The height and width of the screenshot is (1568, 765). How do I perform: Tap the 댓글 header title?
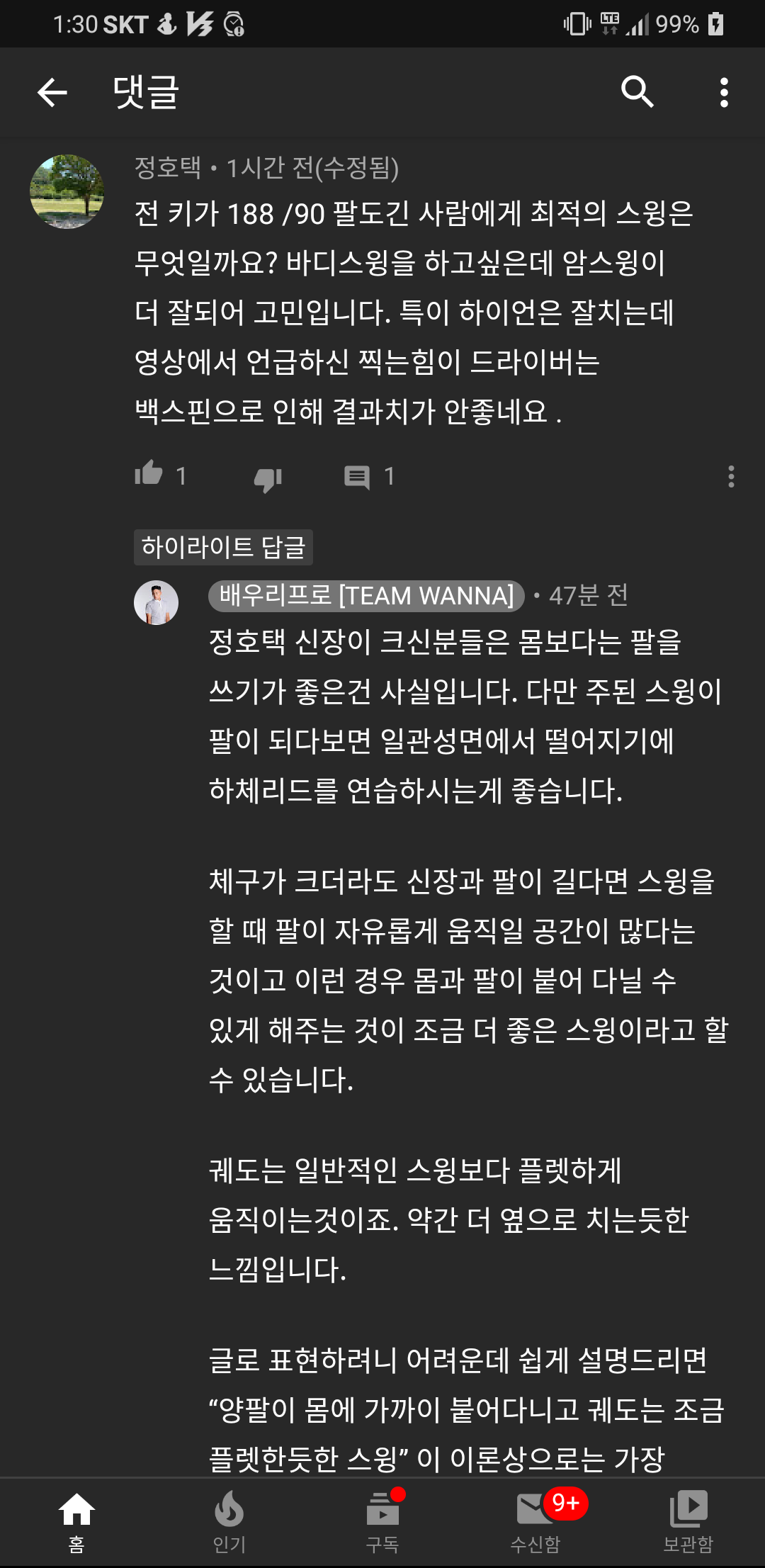click(x=146, y=92)
